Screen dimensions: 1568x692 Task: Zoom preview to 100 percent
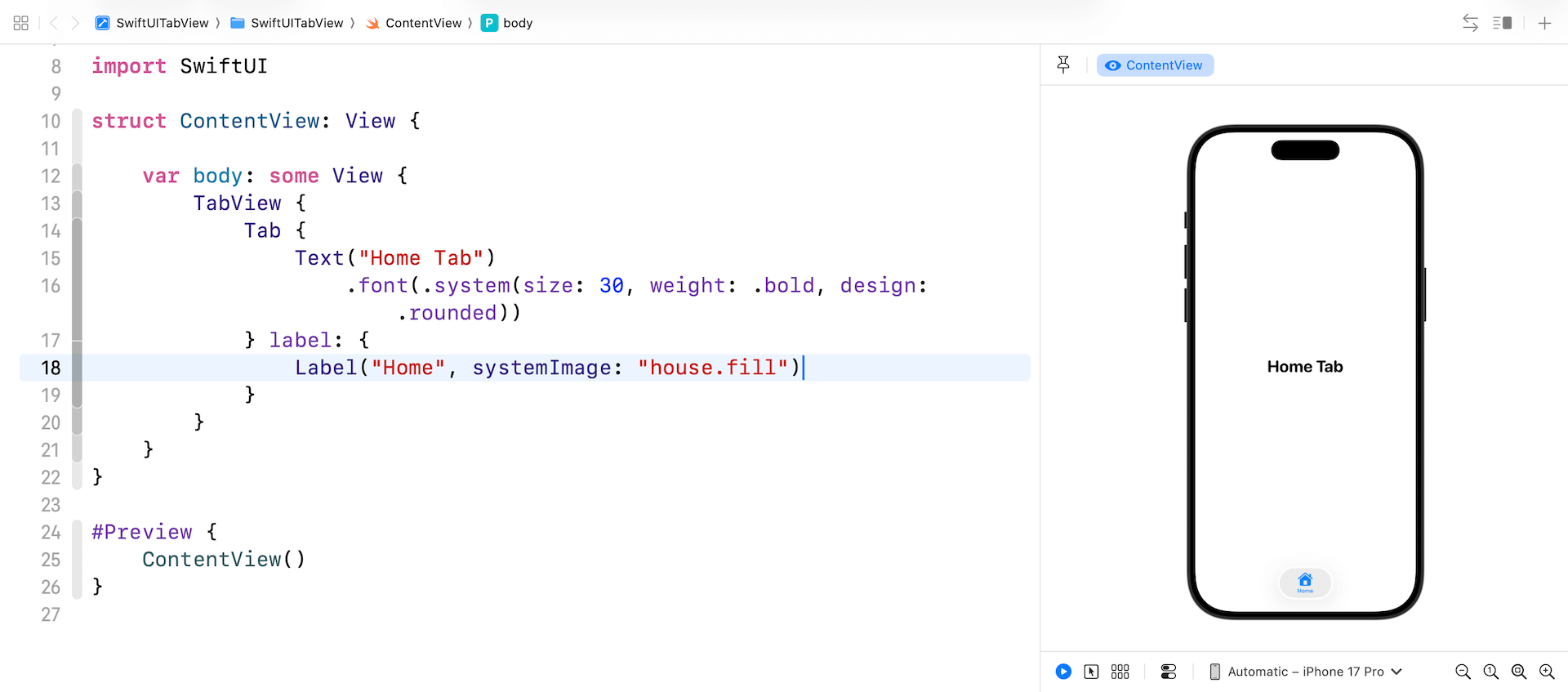1490,672
